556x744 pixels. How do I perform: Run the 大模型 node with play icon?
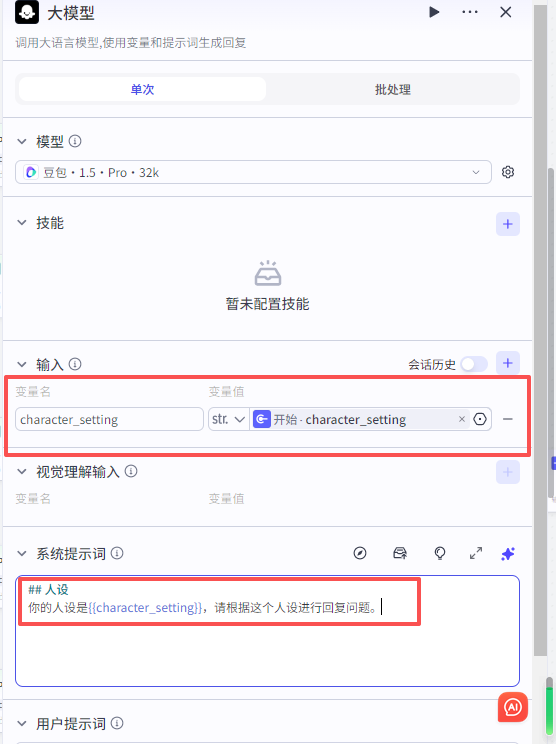click(x=434, y=12)
